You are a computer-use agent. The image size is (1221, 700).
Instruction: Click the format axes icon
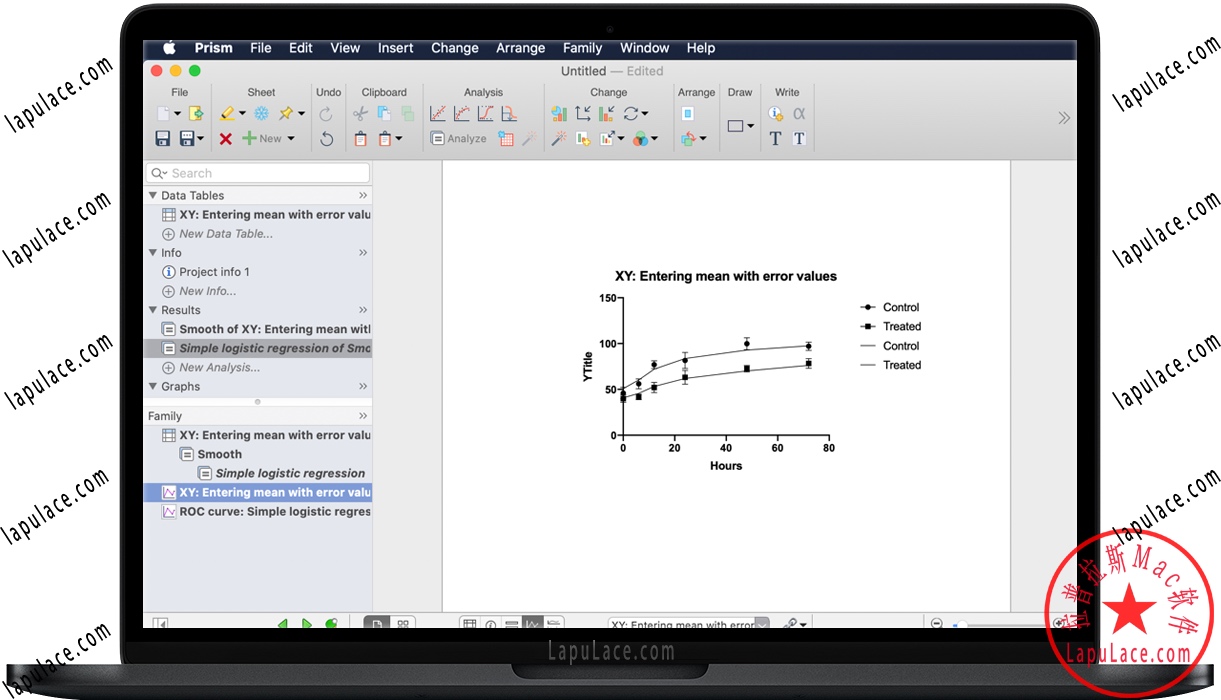pyautogui.click(x=583, y=114)
